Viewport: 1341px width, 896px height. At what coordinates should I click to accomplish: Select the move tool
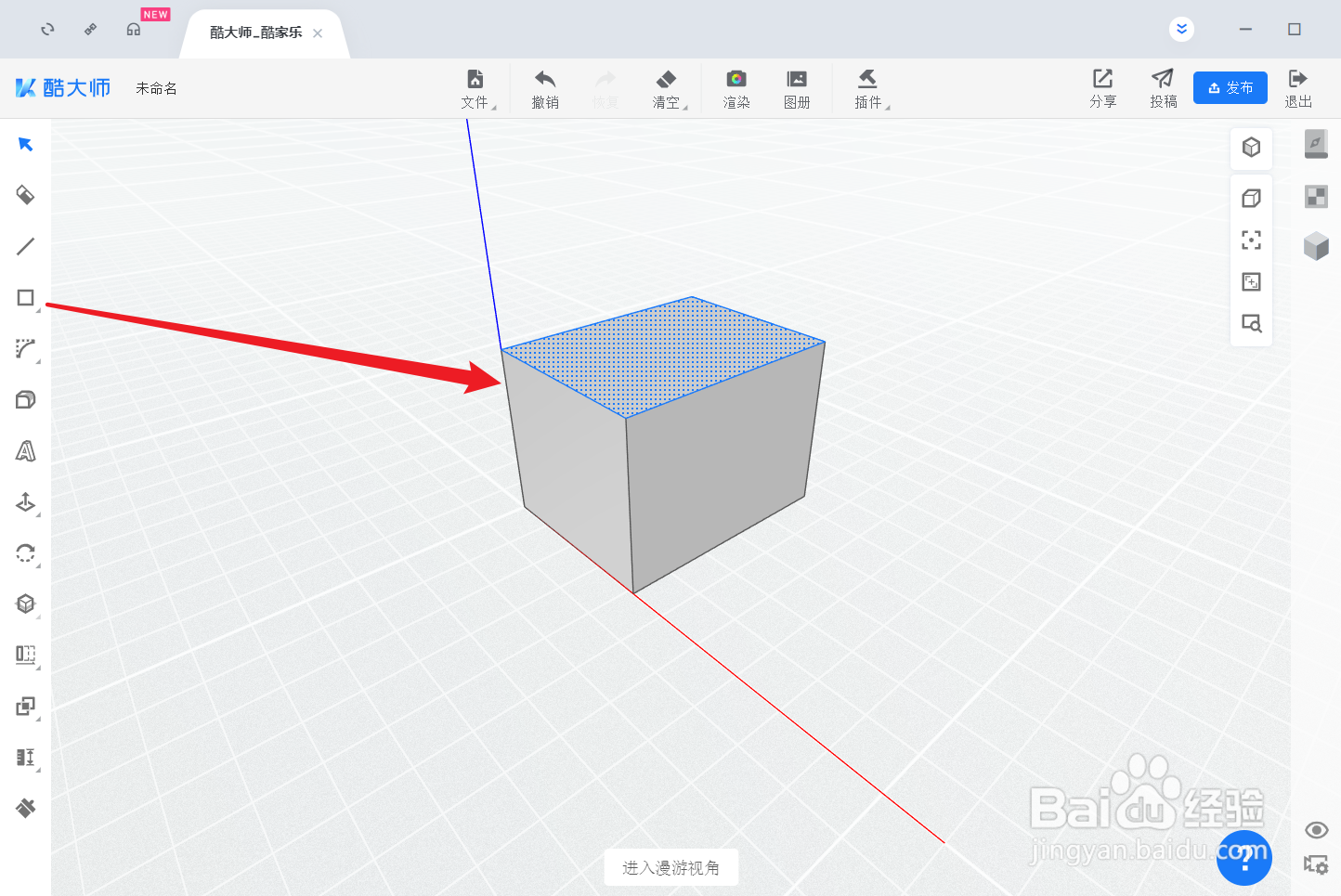point(25,502)
